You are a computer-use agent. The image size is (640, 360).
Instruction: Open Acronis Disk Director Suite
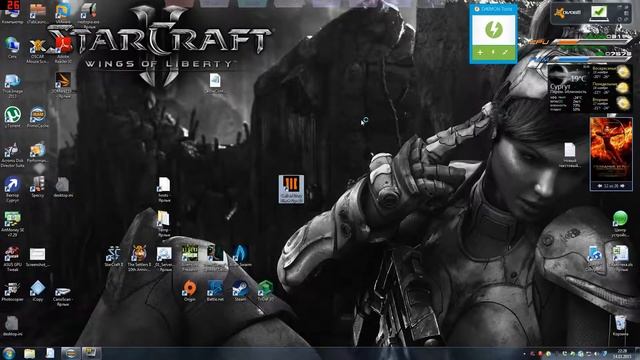[12, 155]
